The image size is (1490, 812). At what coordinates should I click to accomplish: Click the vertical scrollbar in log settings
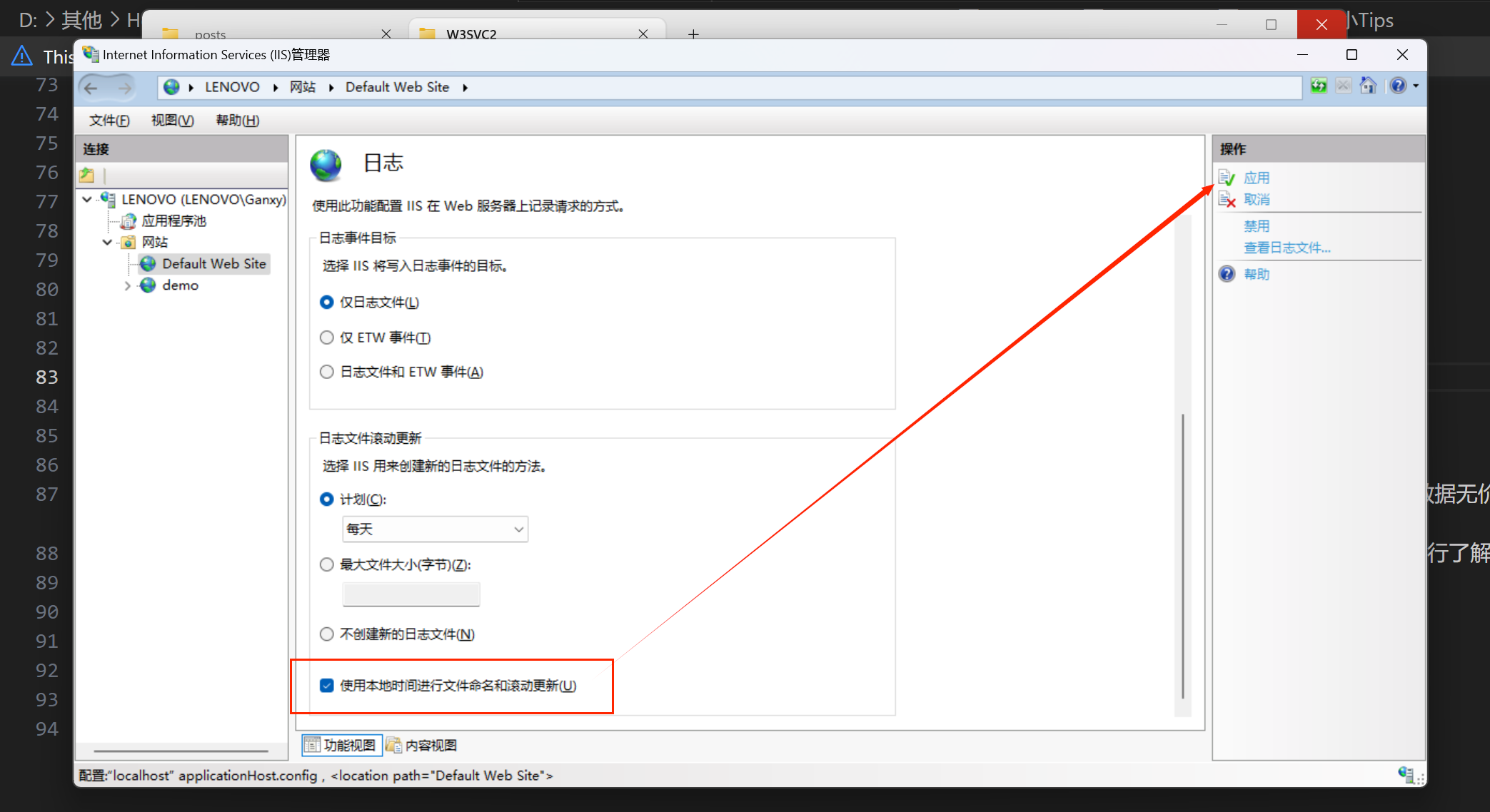tap(1183, 557)
